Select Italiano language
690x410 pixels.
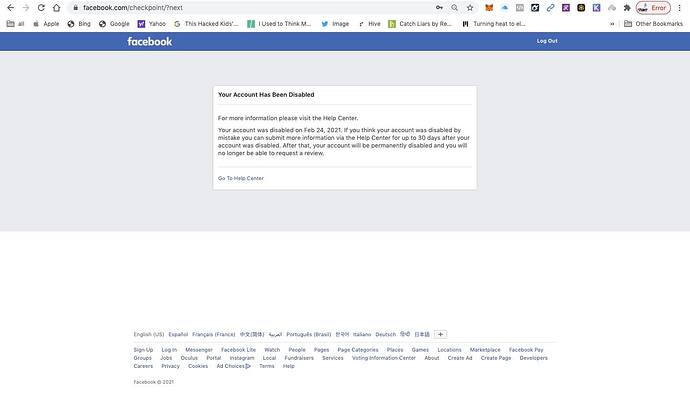click(362, 334)
